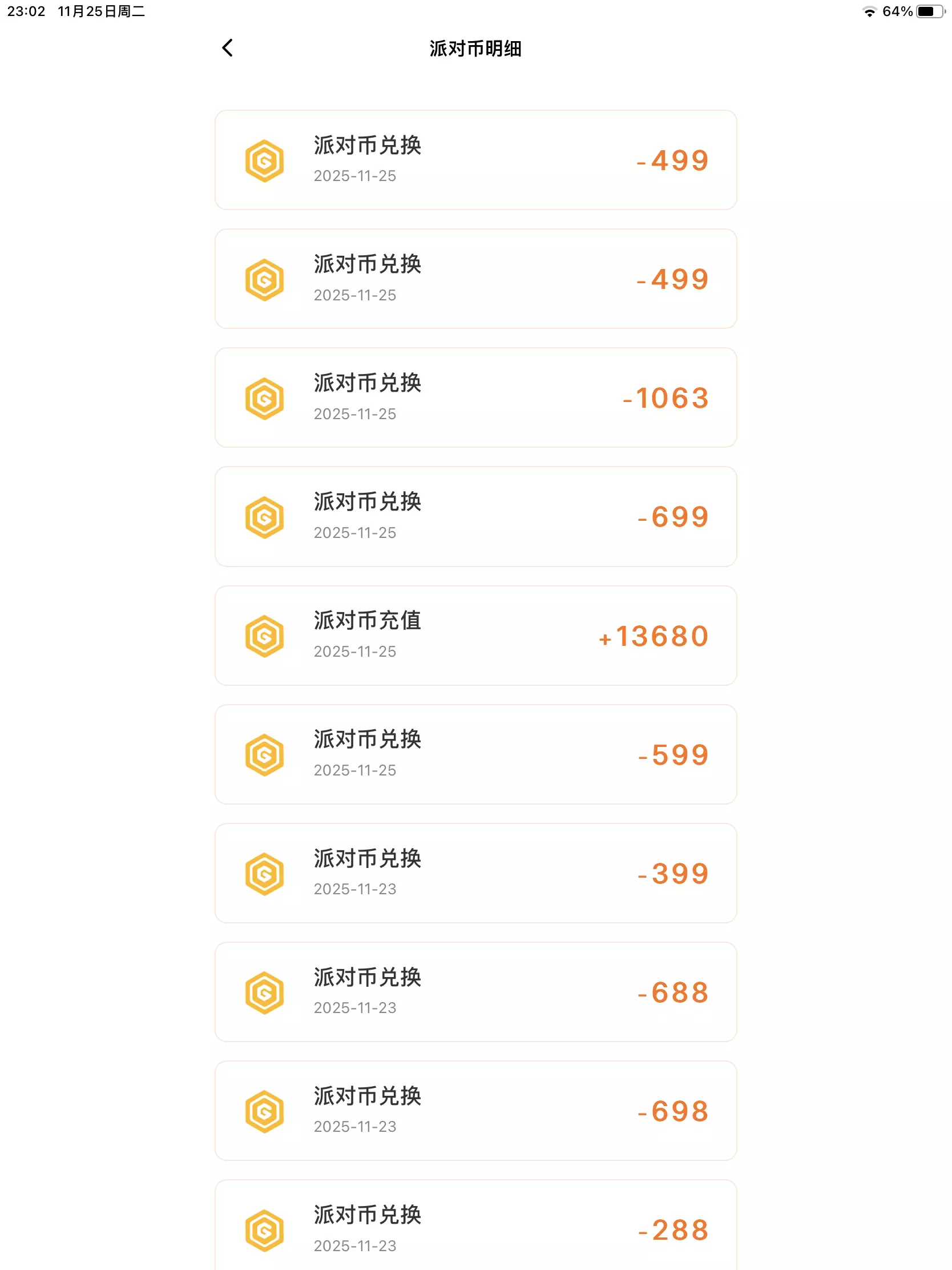The width and height of the screenshot is (952, 1270).
Task: Click the -288 amount text
Action: click(673, 1230)
